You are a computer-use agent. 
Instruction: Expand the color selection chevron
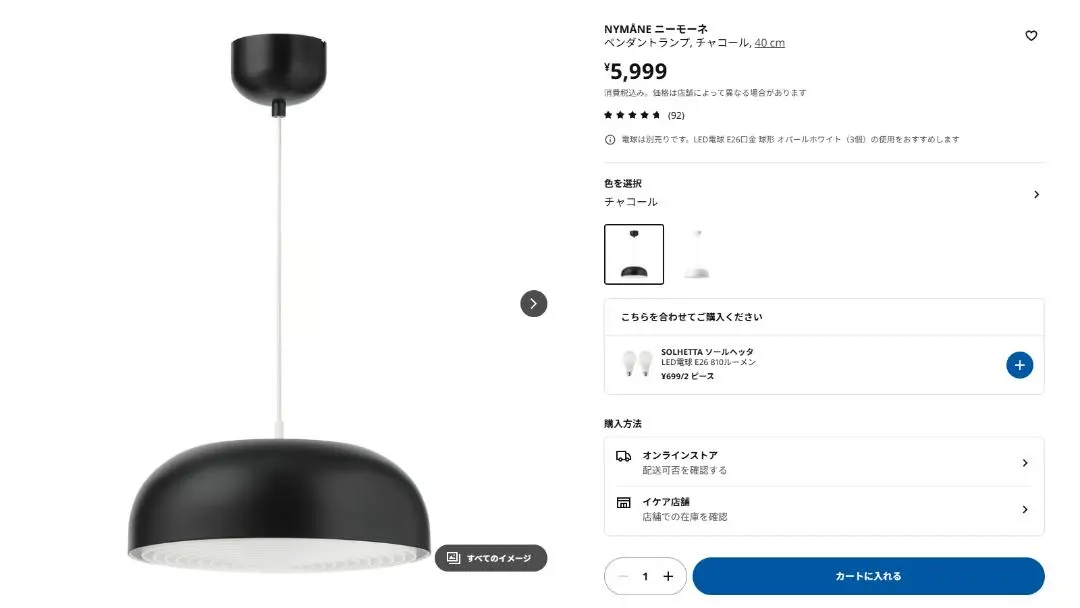[1036, 195]
